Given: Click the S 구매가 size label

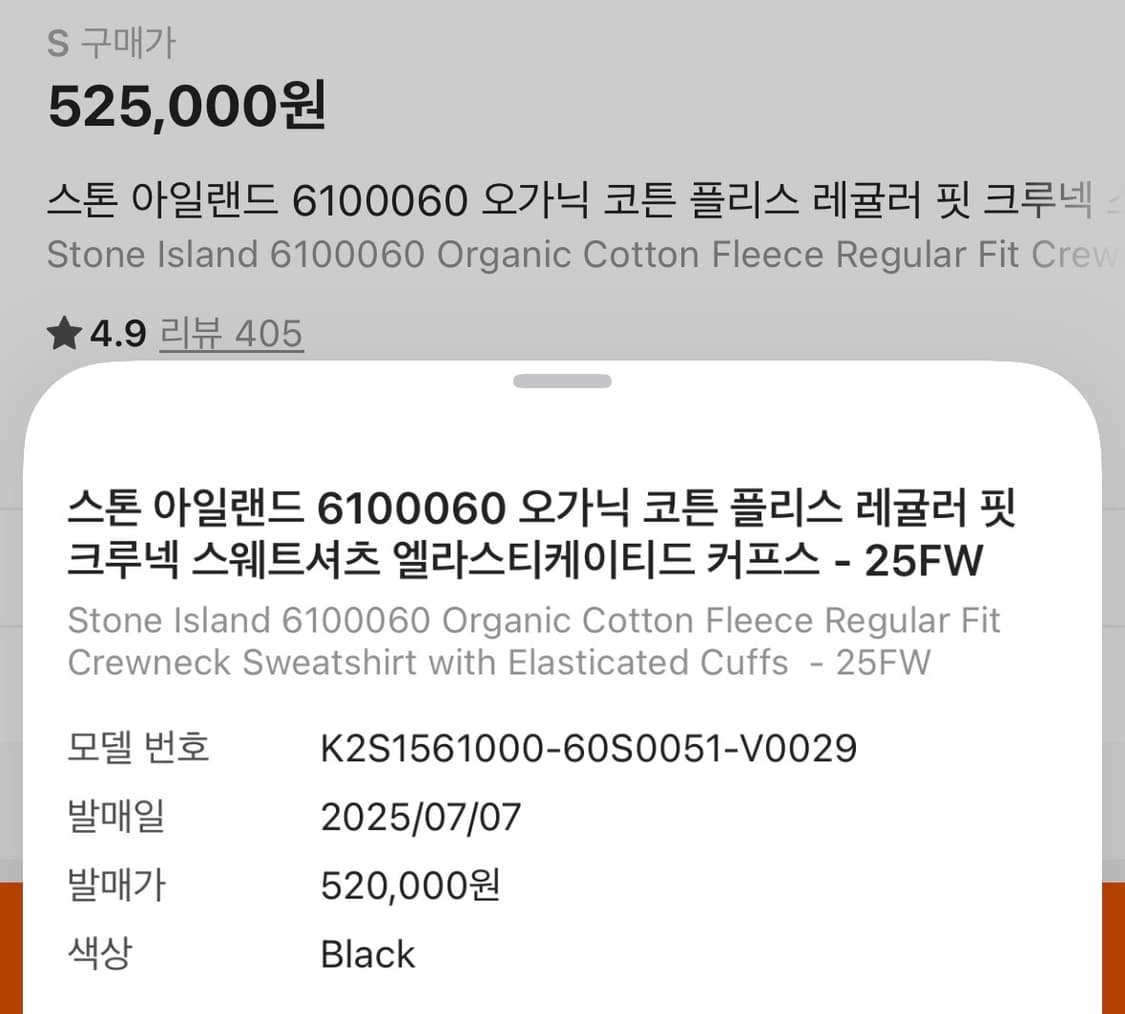Looking at the screenshot, I should click(111, 43).
